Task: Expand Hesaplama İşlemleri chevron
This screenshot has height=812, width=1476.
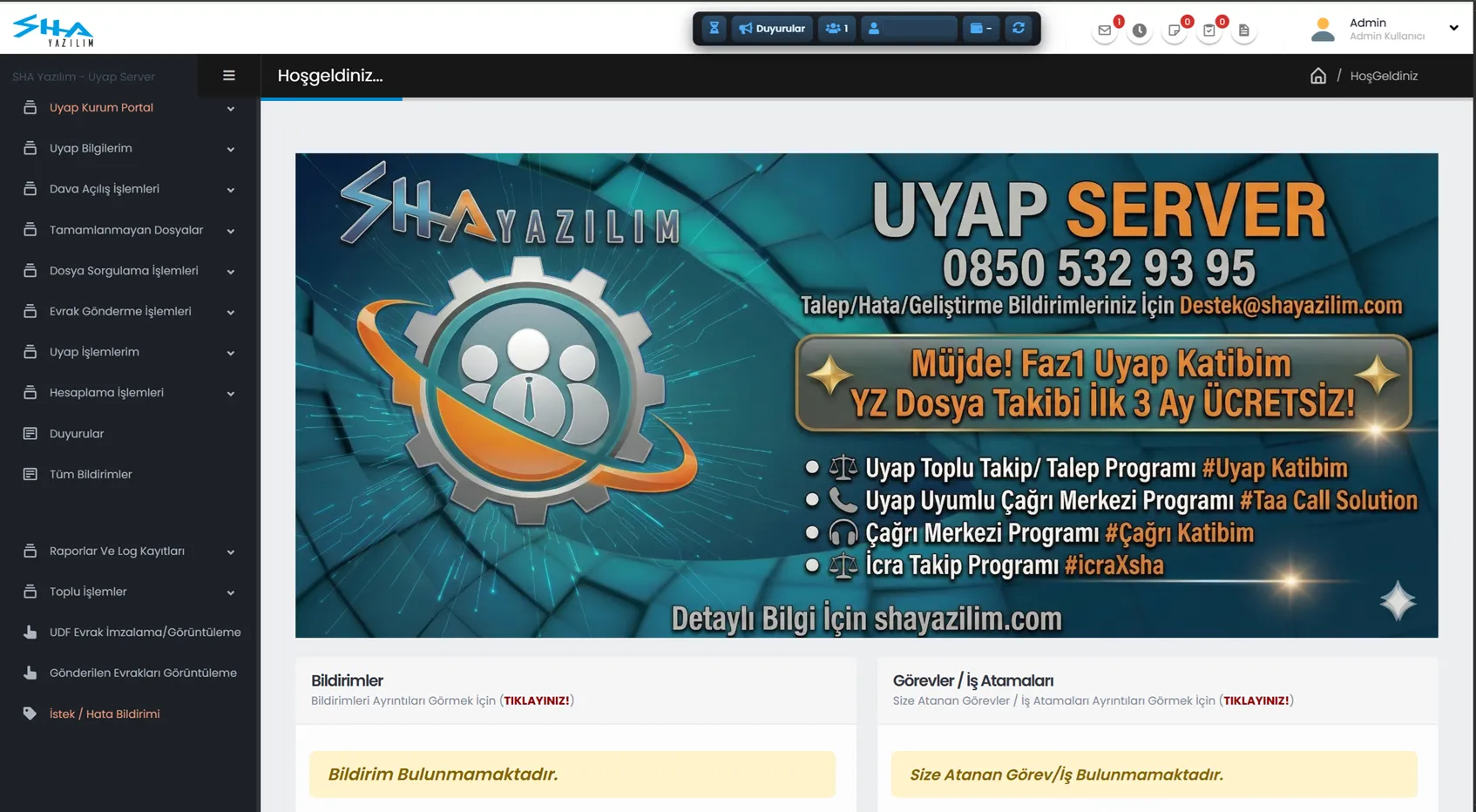Action: (x=231, y=394)
